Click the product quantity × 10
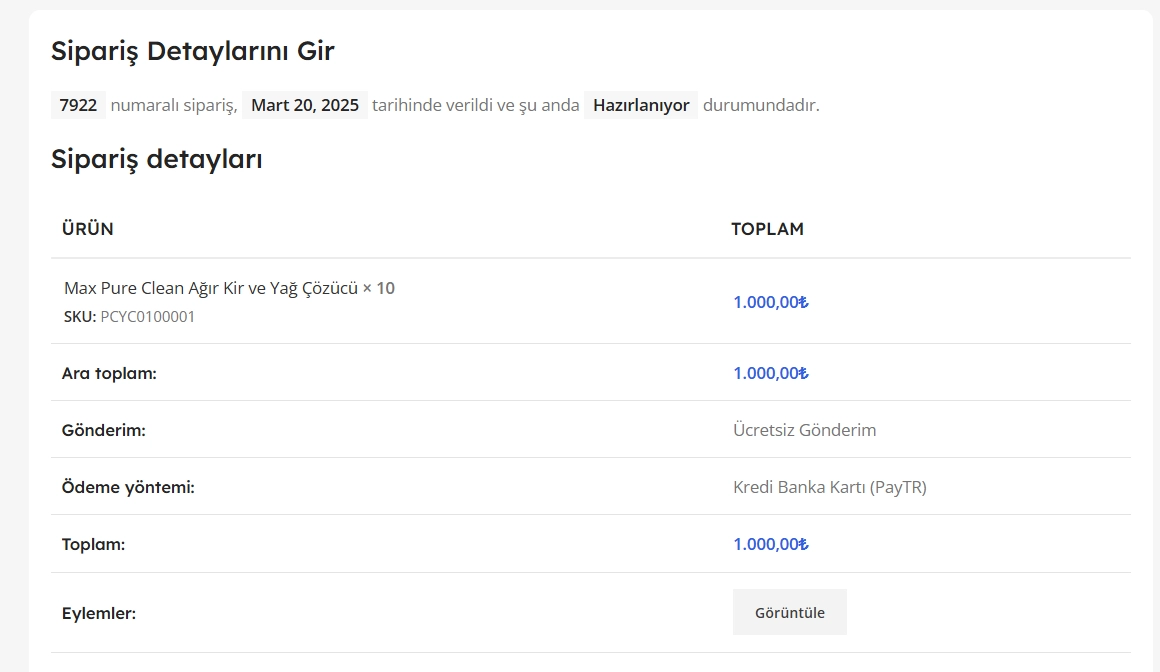Viewport: 1160px width, 672px height. coord(379,288)
